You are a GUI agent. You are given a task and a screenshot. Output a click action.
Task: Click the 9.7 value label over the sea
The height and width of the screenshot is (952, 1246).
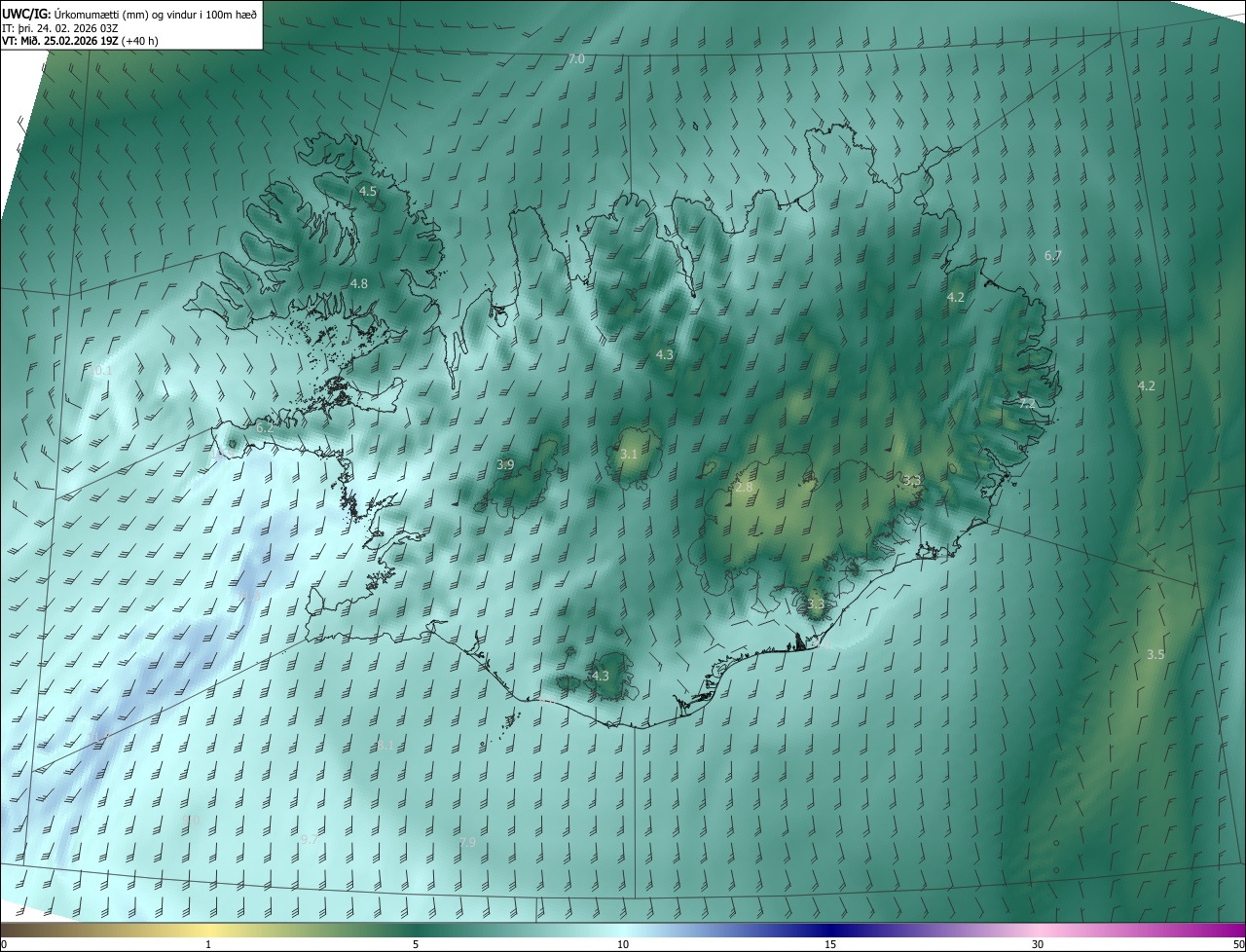click(x=309, y=840)
